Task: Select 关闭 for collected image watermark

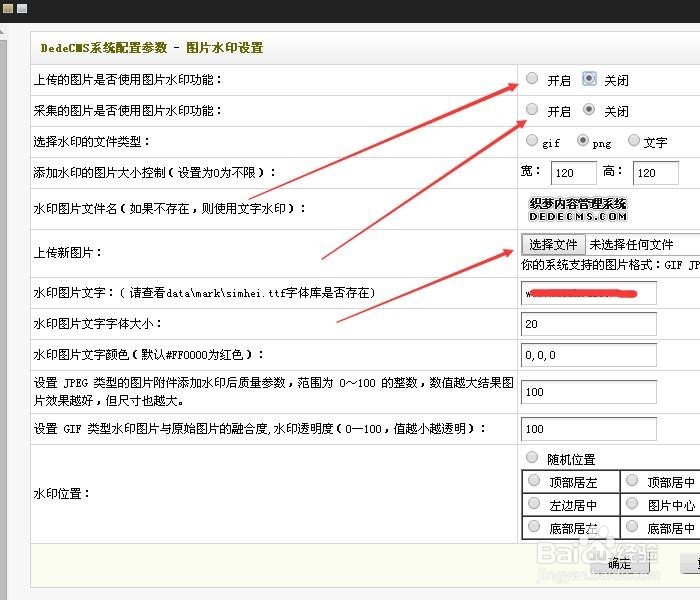Action: pos(589,109)
